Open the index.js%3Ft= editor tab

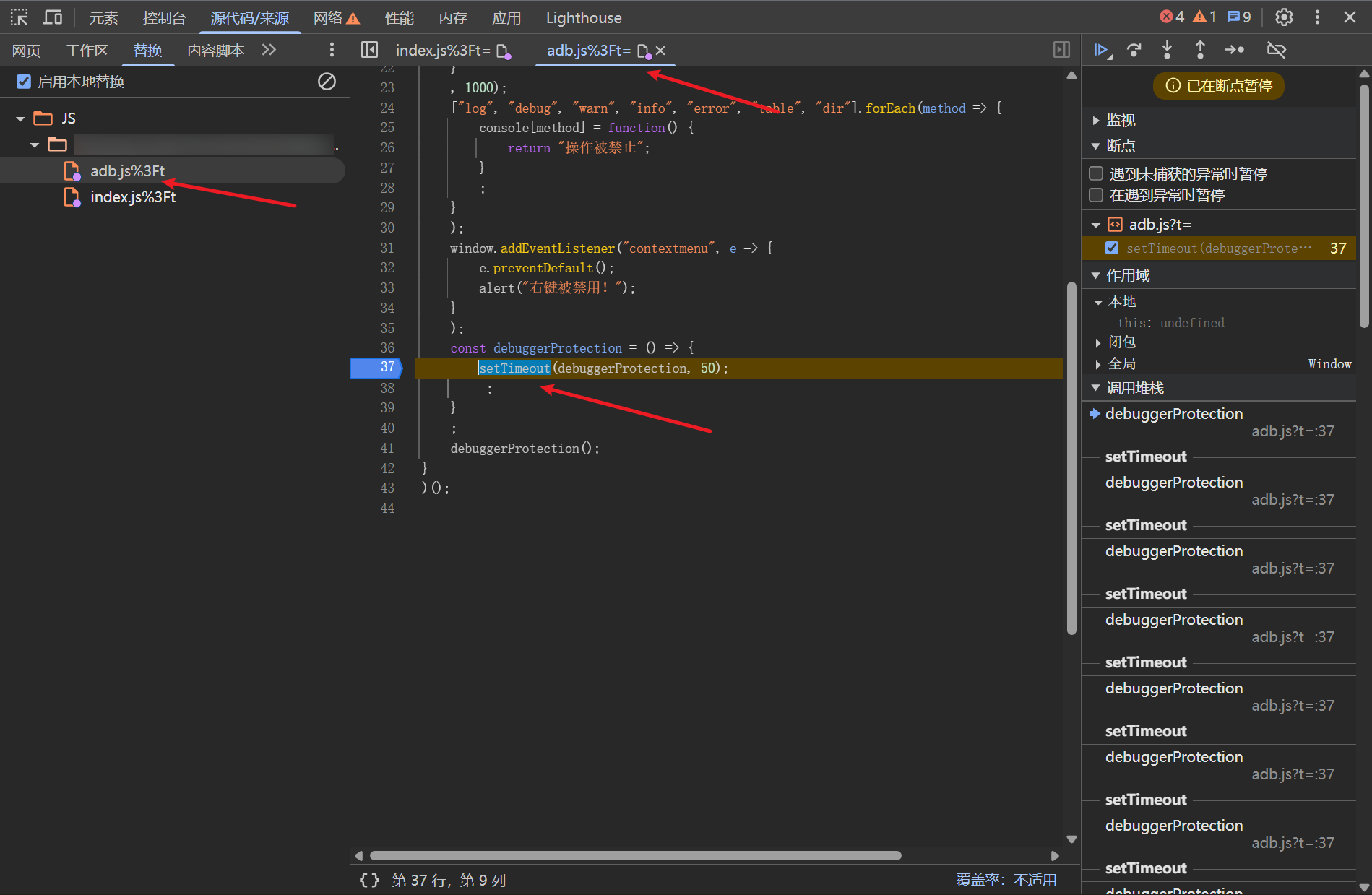442,51
